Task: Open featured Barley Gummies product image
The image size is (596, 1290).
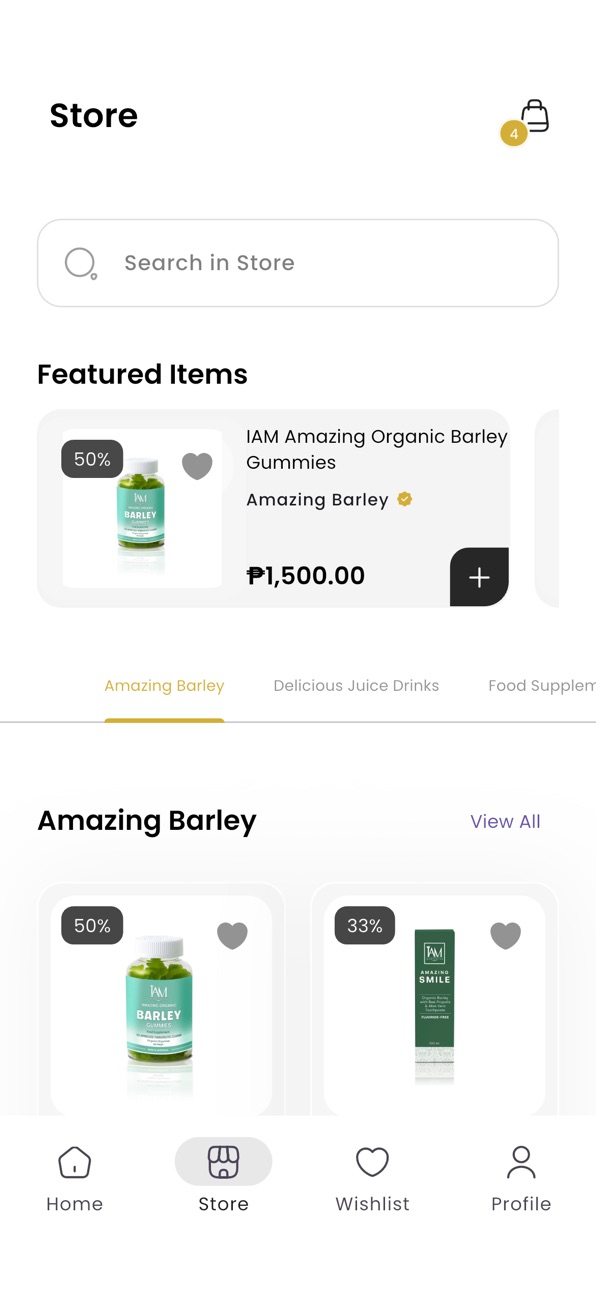Action: 142,508
